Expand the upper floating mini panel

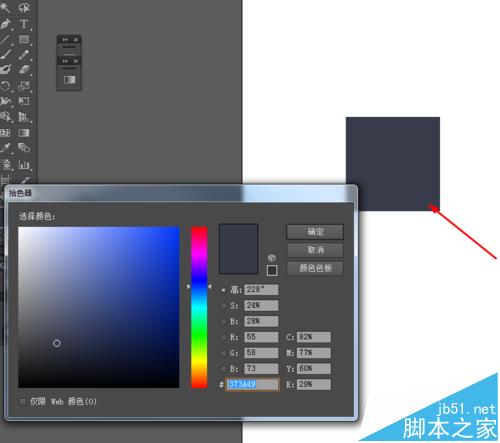click(x=65, y=39)
